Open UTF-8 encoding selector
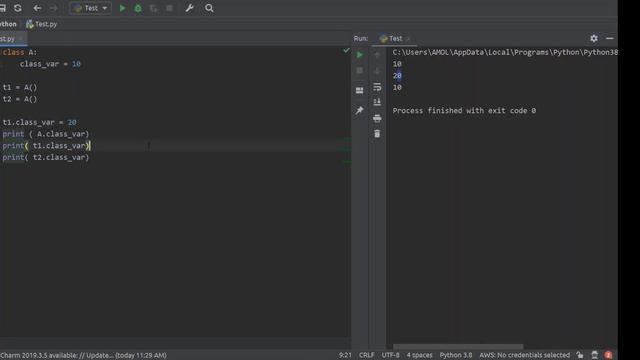640x360 pixels. point(391,355)
